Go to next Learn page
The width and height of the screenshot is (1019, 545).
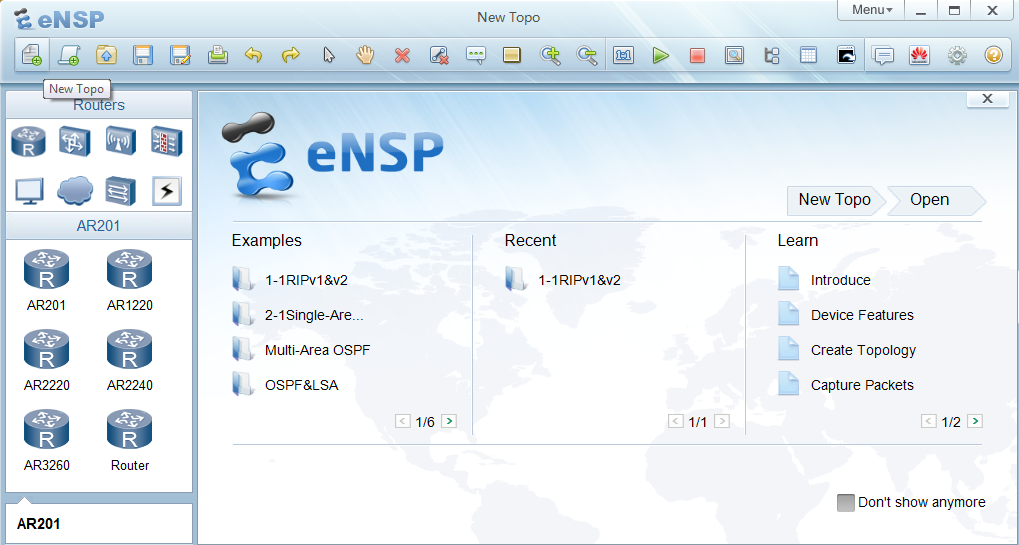(975, 422)
